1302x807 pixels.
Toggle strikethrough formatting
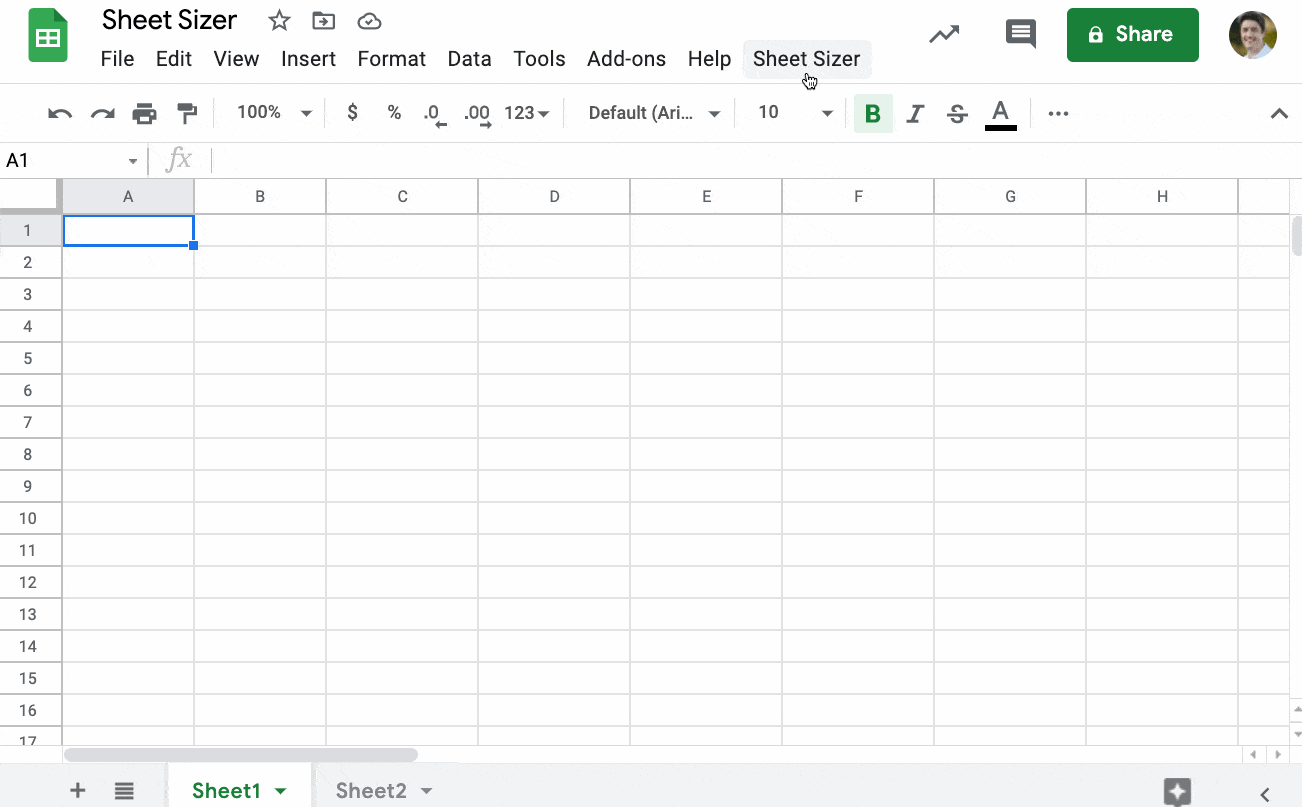point(956,113)
